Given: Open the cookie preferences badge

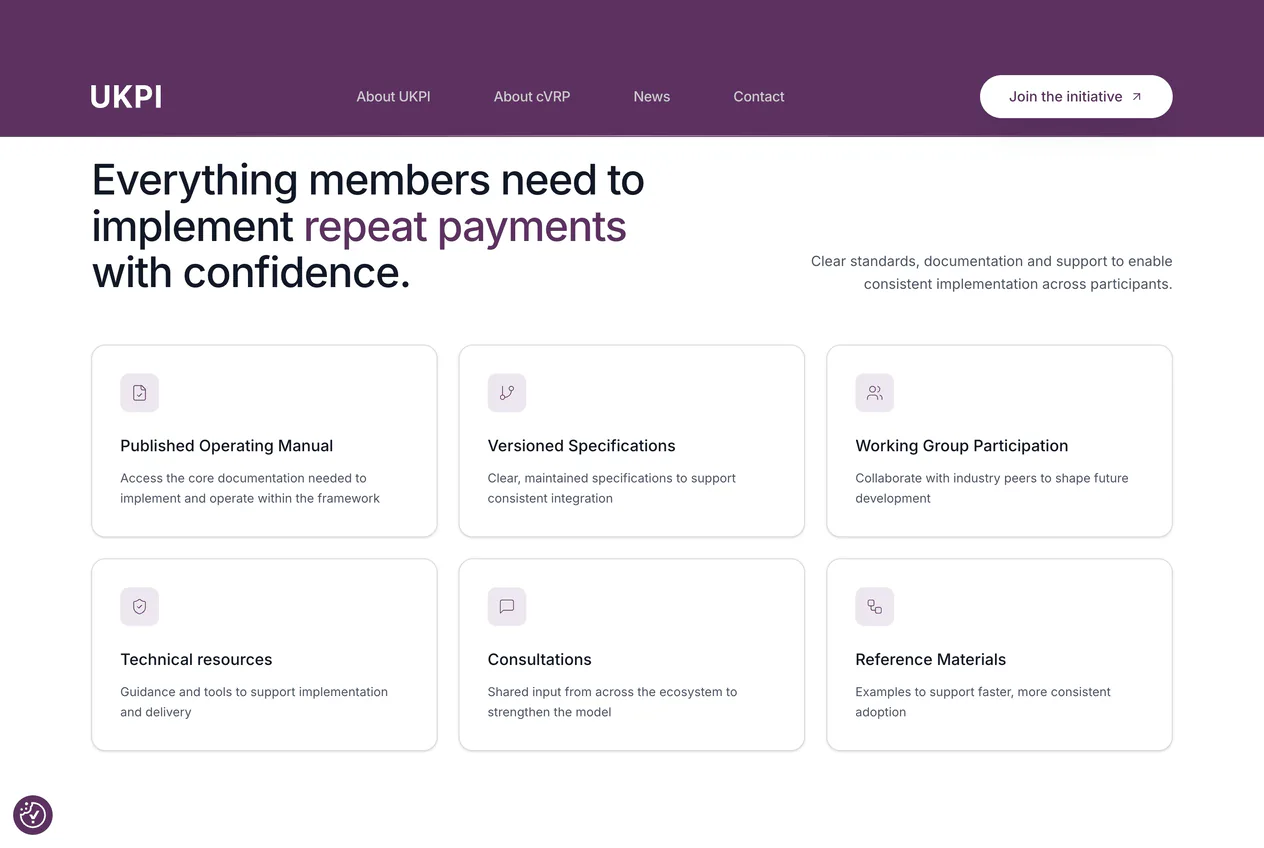Looking at the screenshot, I should click(x=33, y=815).
